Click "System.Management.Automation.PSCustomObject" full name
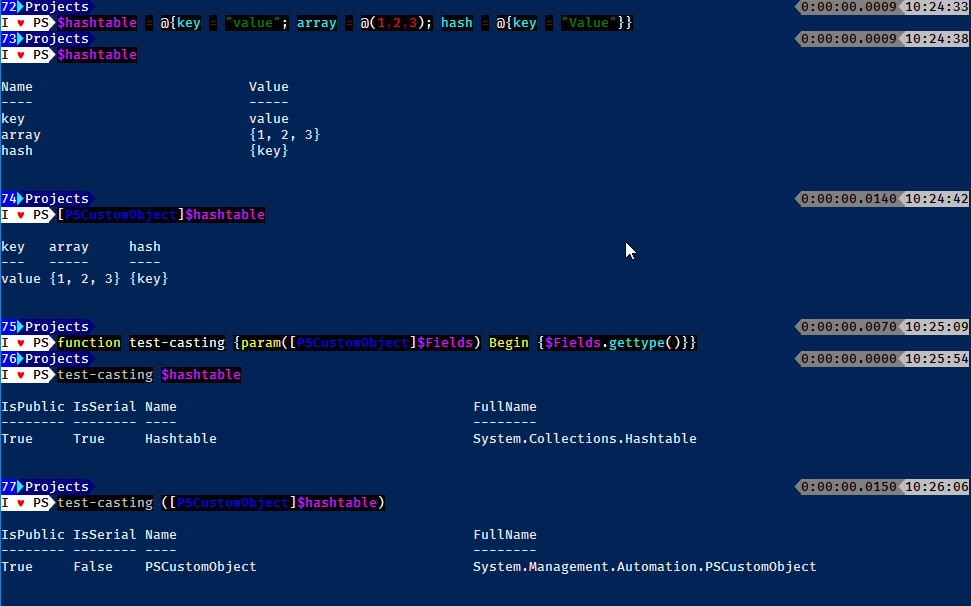Image resolution: width=971 pixels, height=606 pixels. [x=645, y=566]
